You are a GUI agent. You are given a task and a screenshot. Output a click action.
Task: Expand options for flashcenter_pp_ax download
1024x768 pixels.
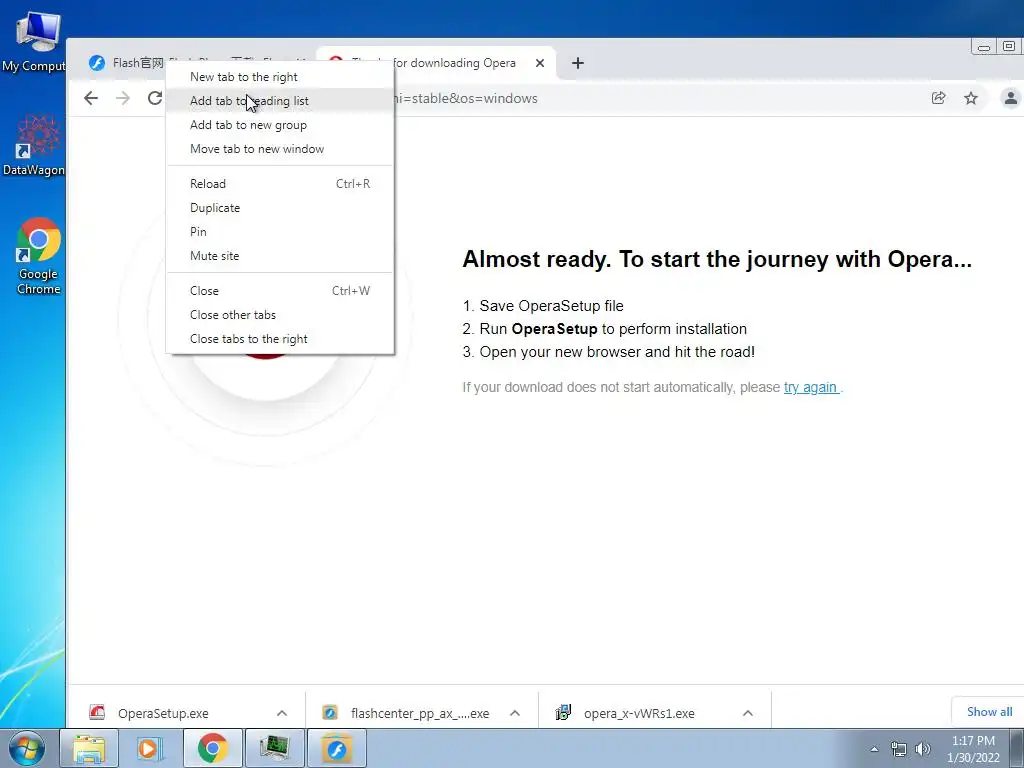pyautogui.click(x=515, y=713)
